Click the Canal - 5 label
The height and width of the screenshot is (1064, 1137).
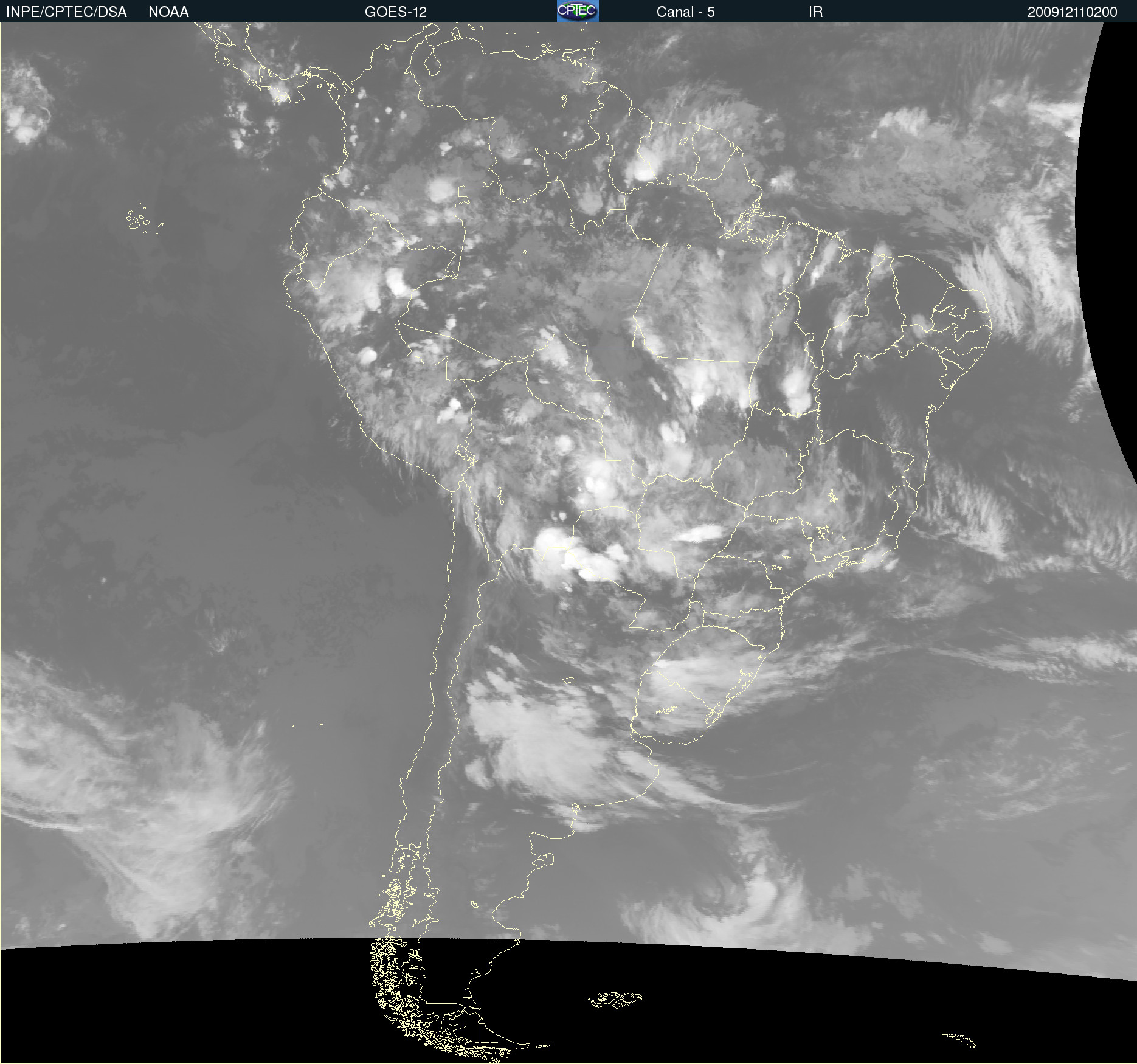pos(685,12)
